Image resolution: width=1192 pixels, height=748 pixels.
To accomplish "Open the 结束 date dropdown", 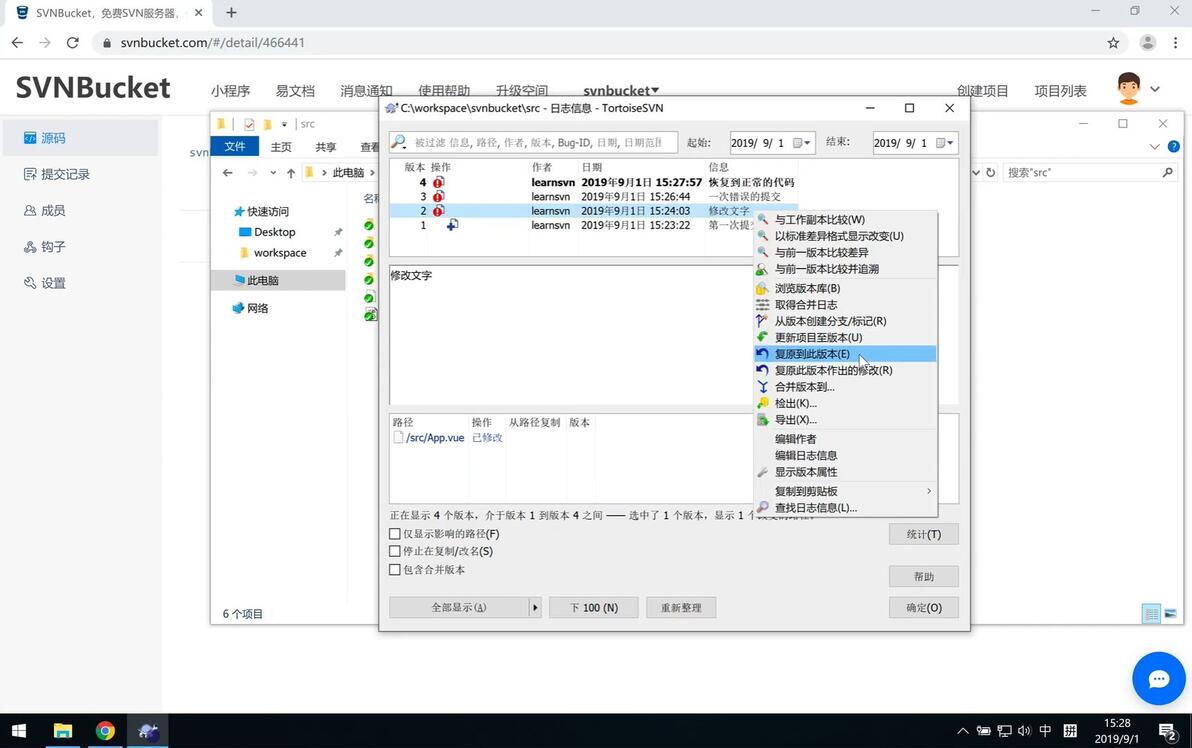I will [x=945, y=143].
